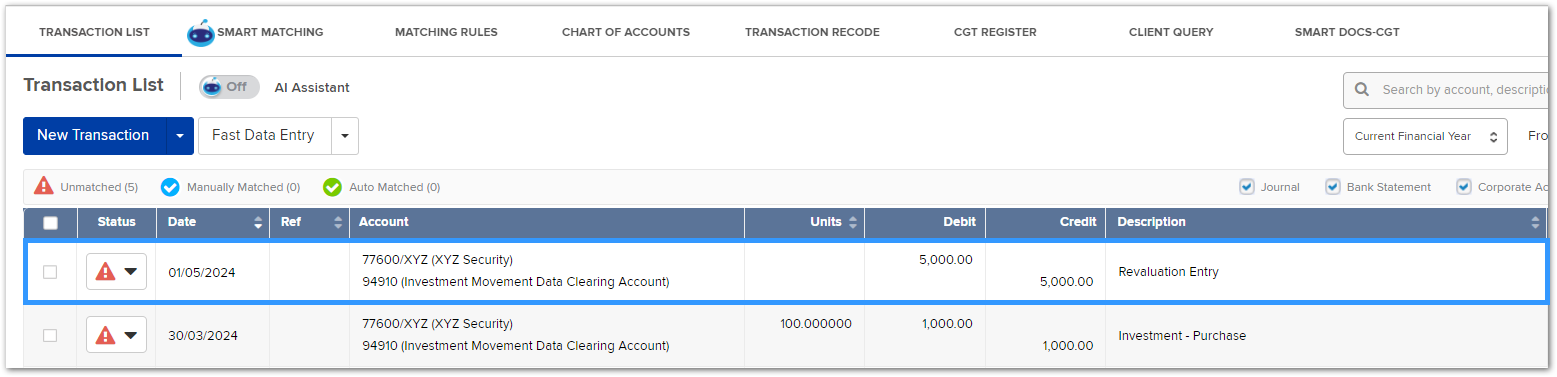This screenshot has width=1557, height=377.
Task: Switch to the Chart of Accounts tab
Action: click(626, 32)
